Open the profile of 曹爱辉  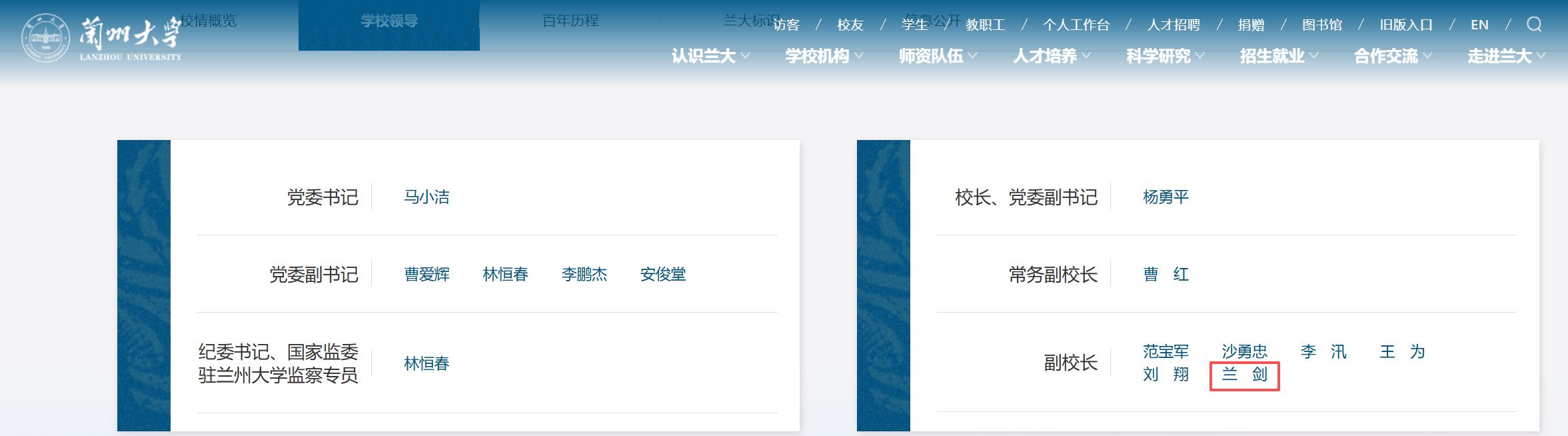pos(426,274)
